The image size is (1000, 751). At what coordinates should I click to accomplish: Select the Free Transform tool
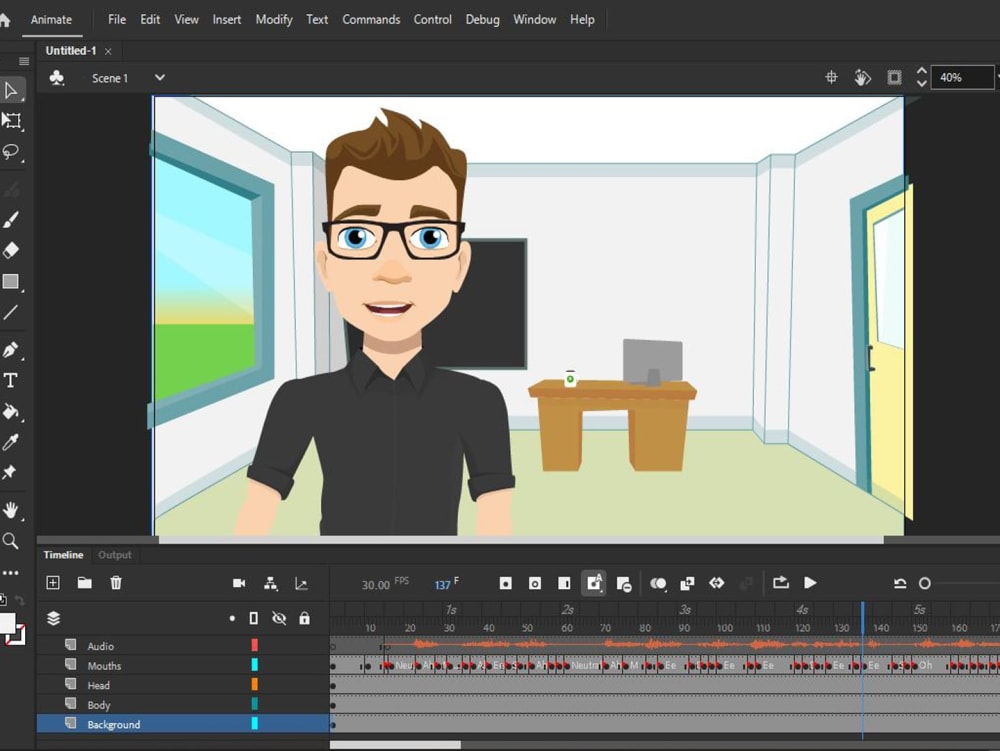(x=11, y=120)
